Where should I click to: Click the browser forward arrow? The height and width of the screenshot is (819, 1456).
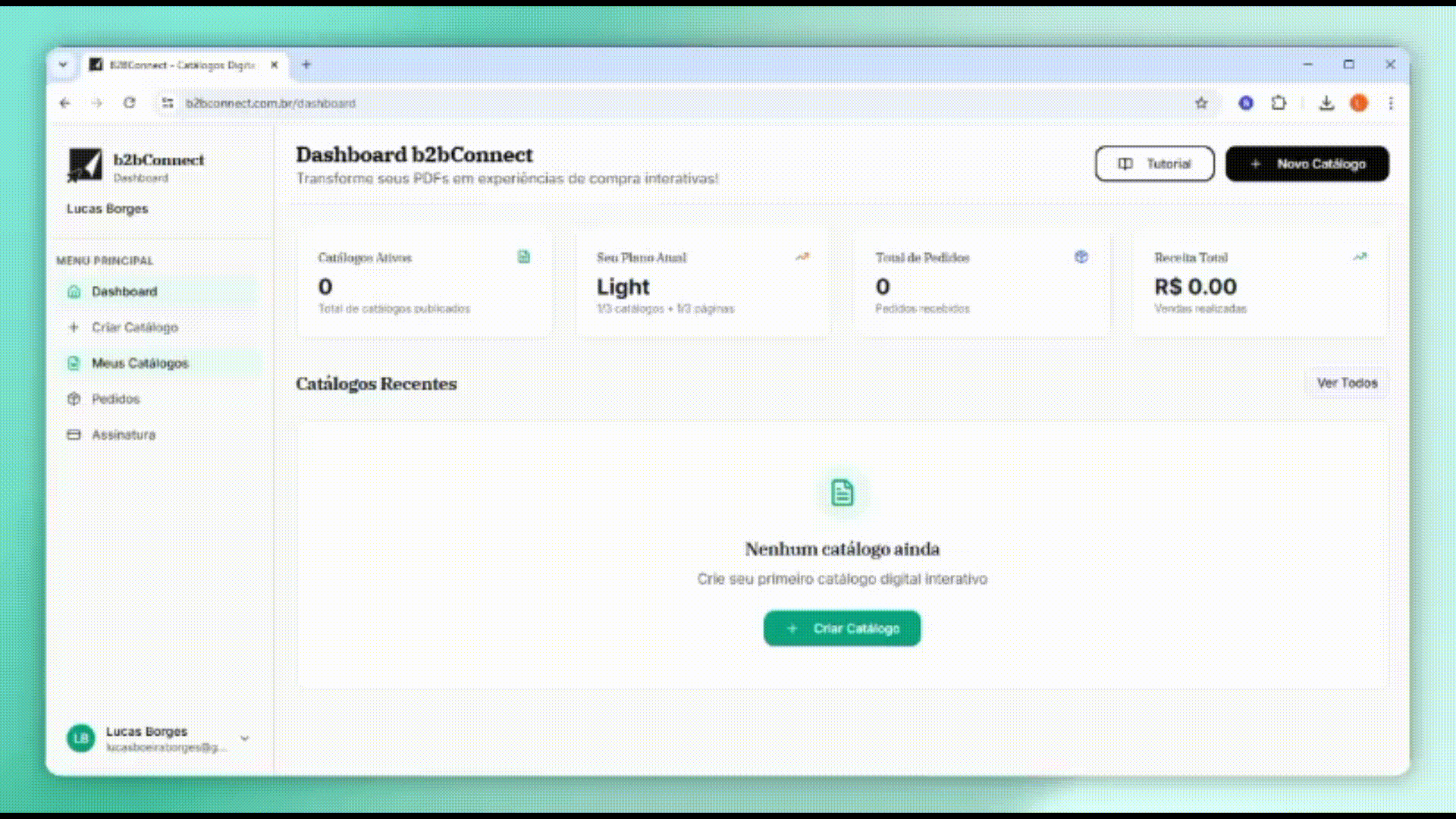(97, 103)
